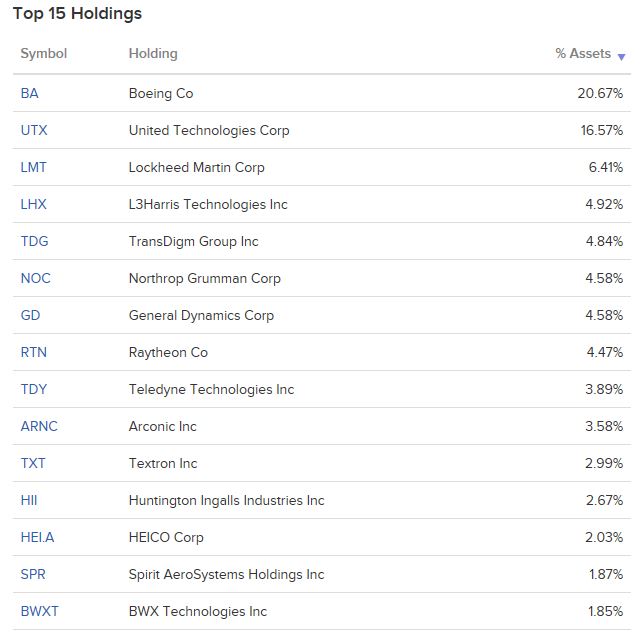This screenshot has height=633, width=640.
Task: Open the BA ticker symbol link
Action: tap(29, 93)
